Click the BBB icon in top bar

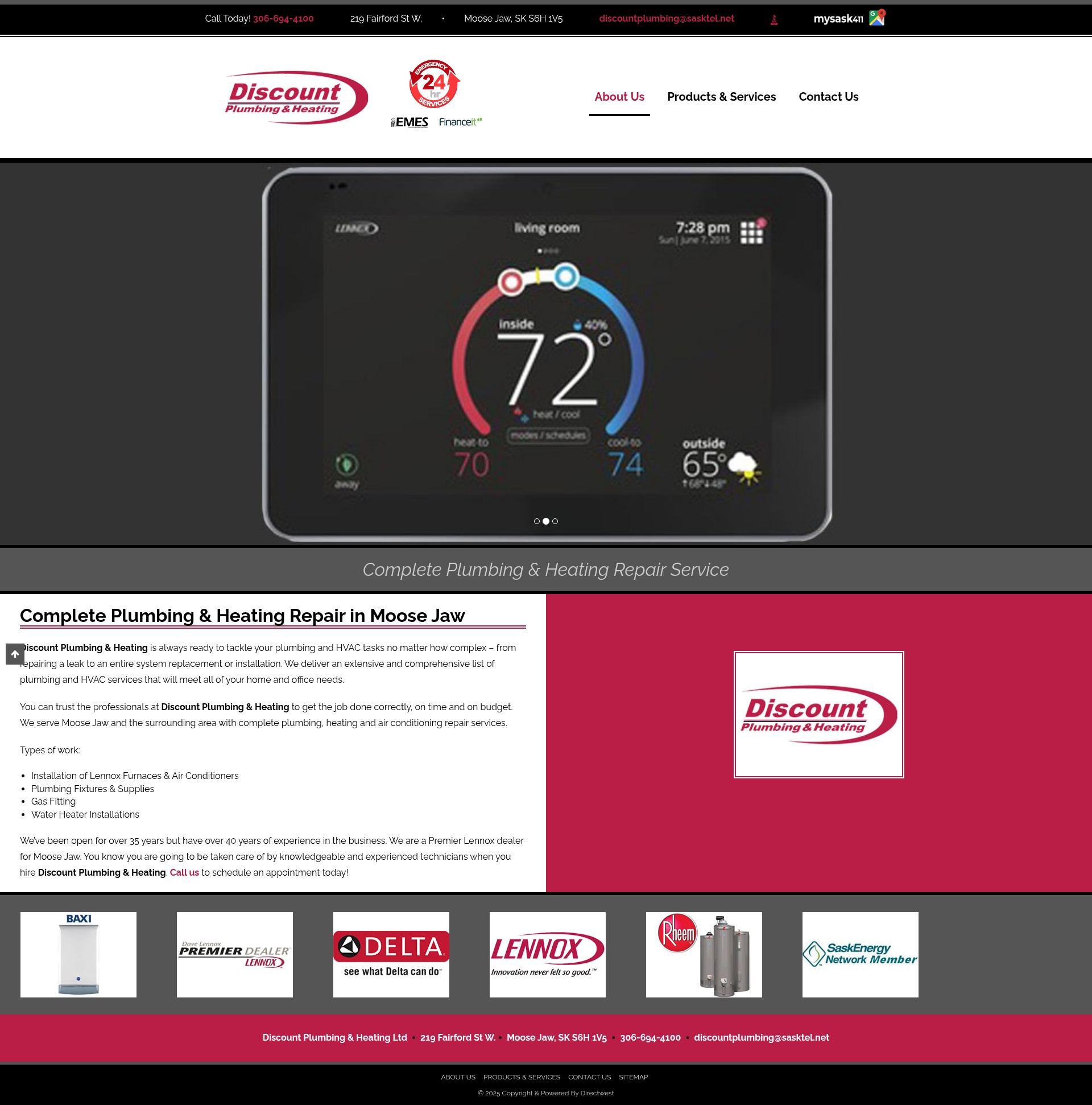773,20
